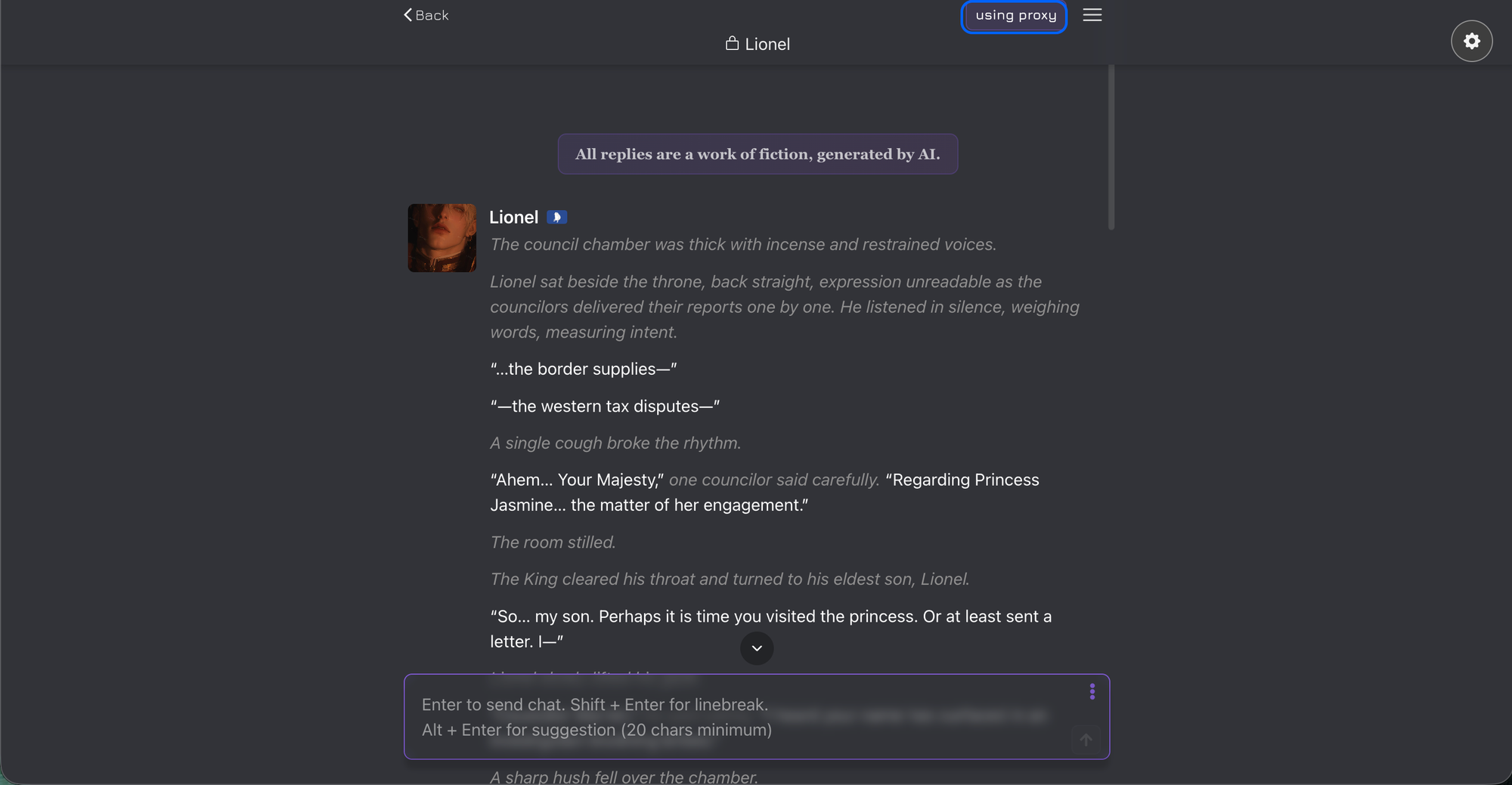Jump to newest messages with the down chevron
The width and height of the screenshot is (1512, 785).
tap(756, 648)
